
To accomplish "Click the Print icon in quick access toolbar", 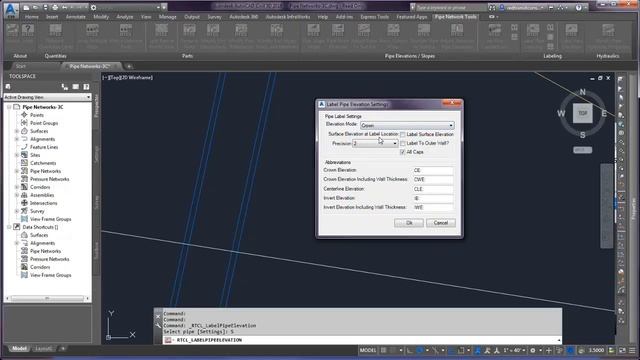I will (55, 7).
